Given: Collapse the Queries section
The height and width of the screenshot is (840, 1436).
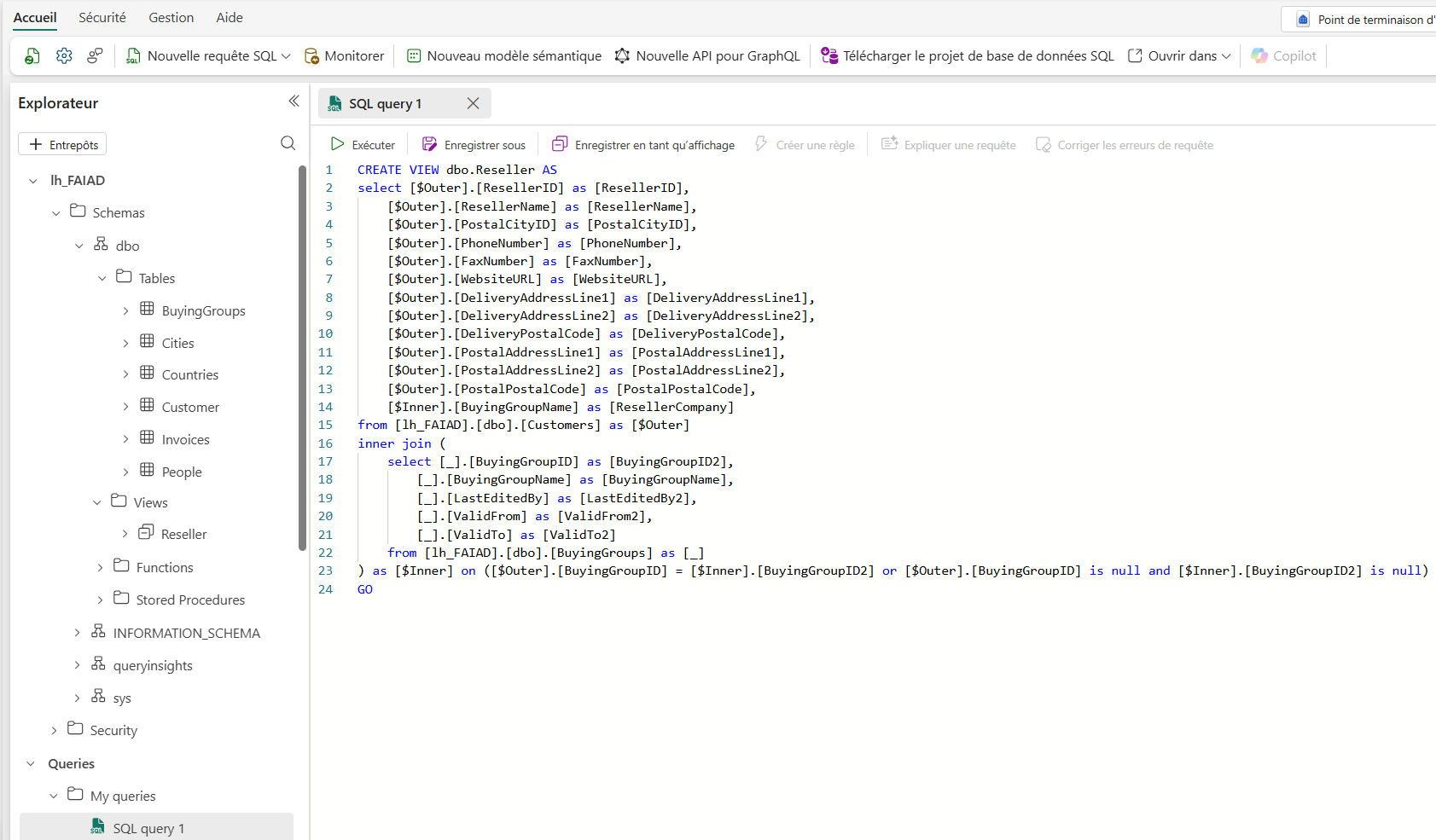Looking at the screenshot, I should pyautogui.click(x=31, y=764).
